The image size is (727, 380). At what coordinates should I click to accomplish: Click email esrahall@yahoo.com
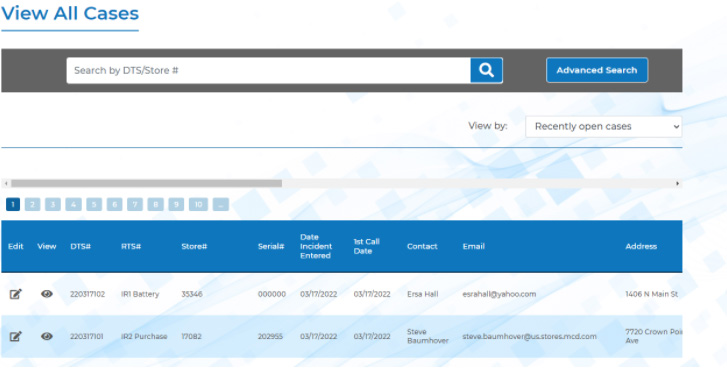(x=499, y=294)
